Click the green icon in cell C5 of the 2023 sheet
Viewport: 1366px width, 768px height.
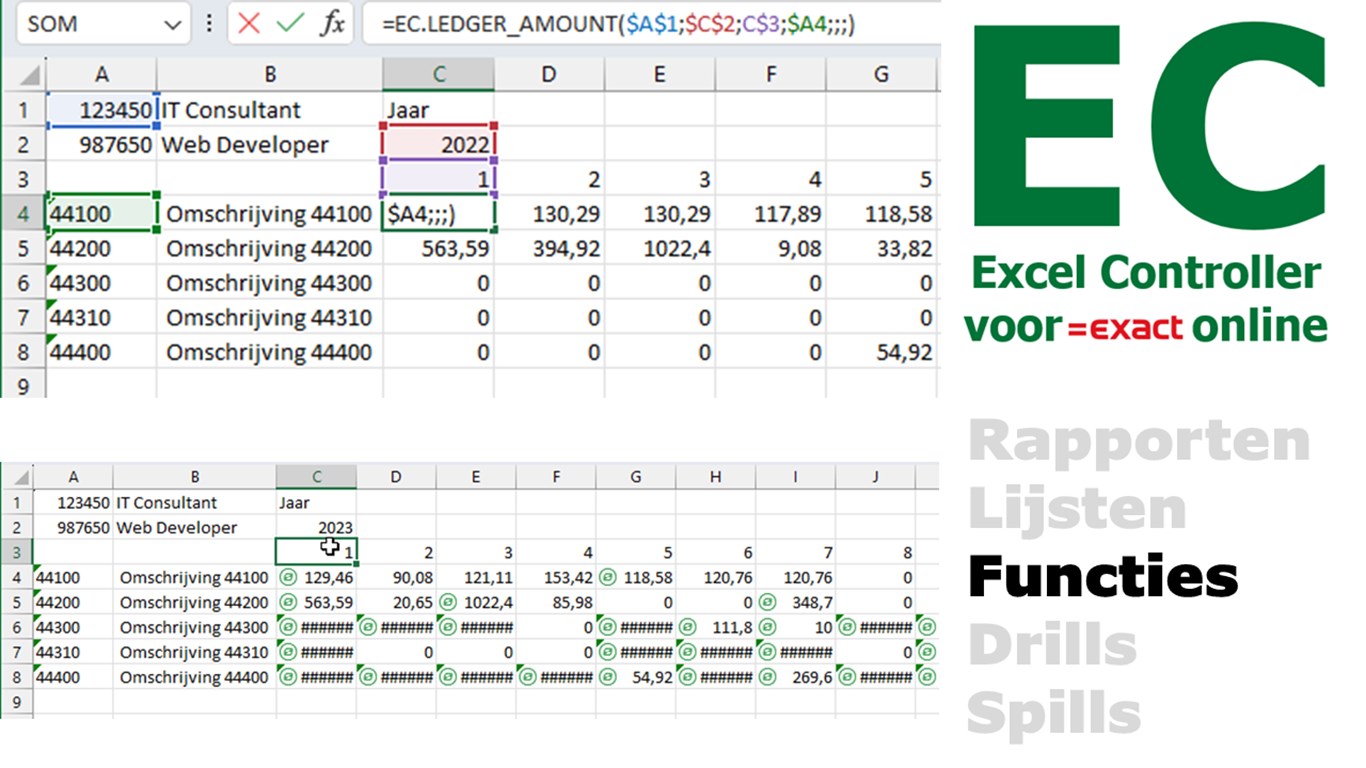coord(288,602)
